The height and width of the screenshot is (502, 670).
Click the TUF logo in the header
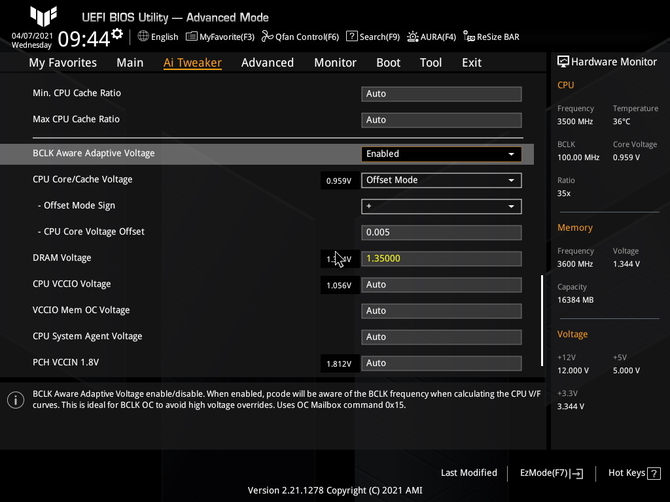pyautogui.click(x=43, y=16)
